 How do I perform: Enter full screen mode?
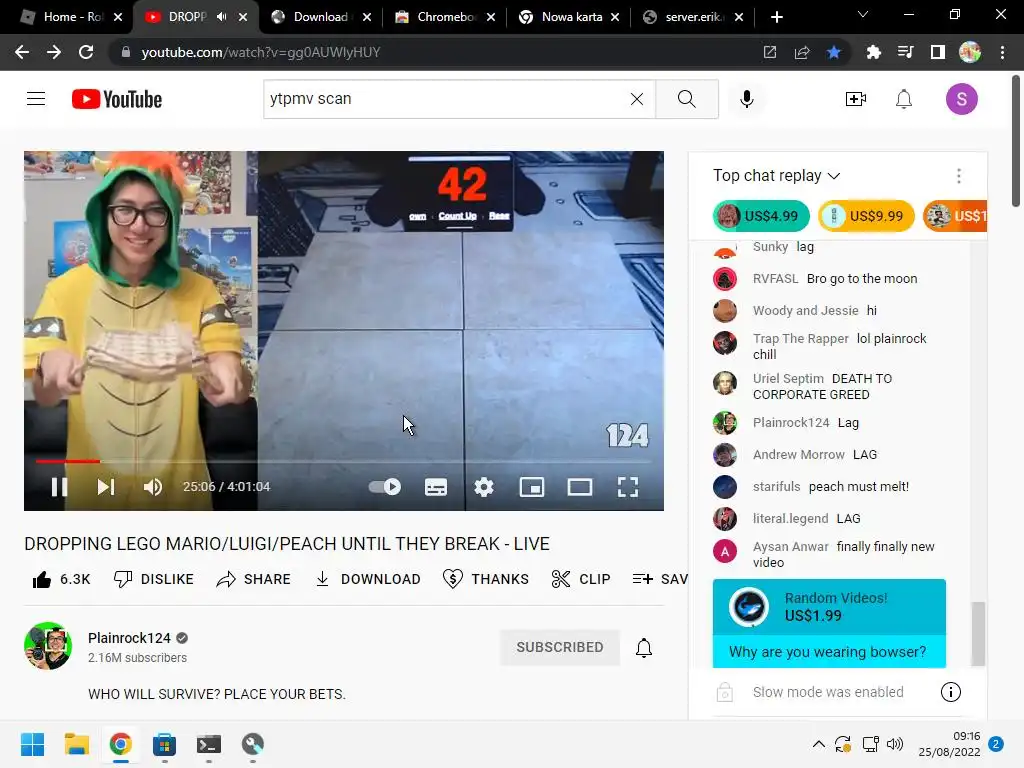tap(628, 487)
